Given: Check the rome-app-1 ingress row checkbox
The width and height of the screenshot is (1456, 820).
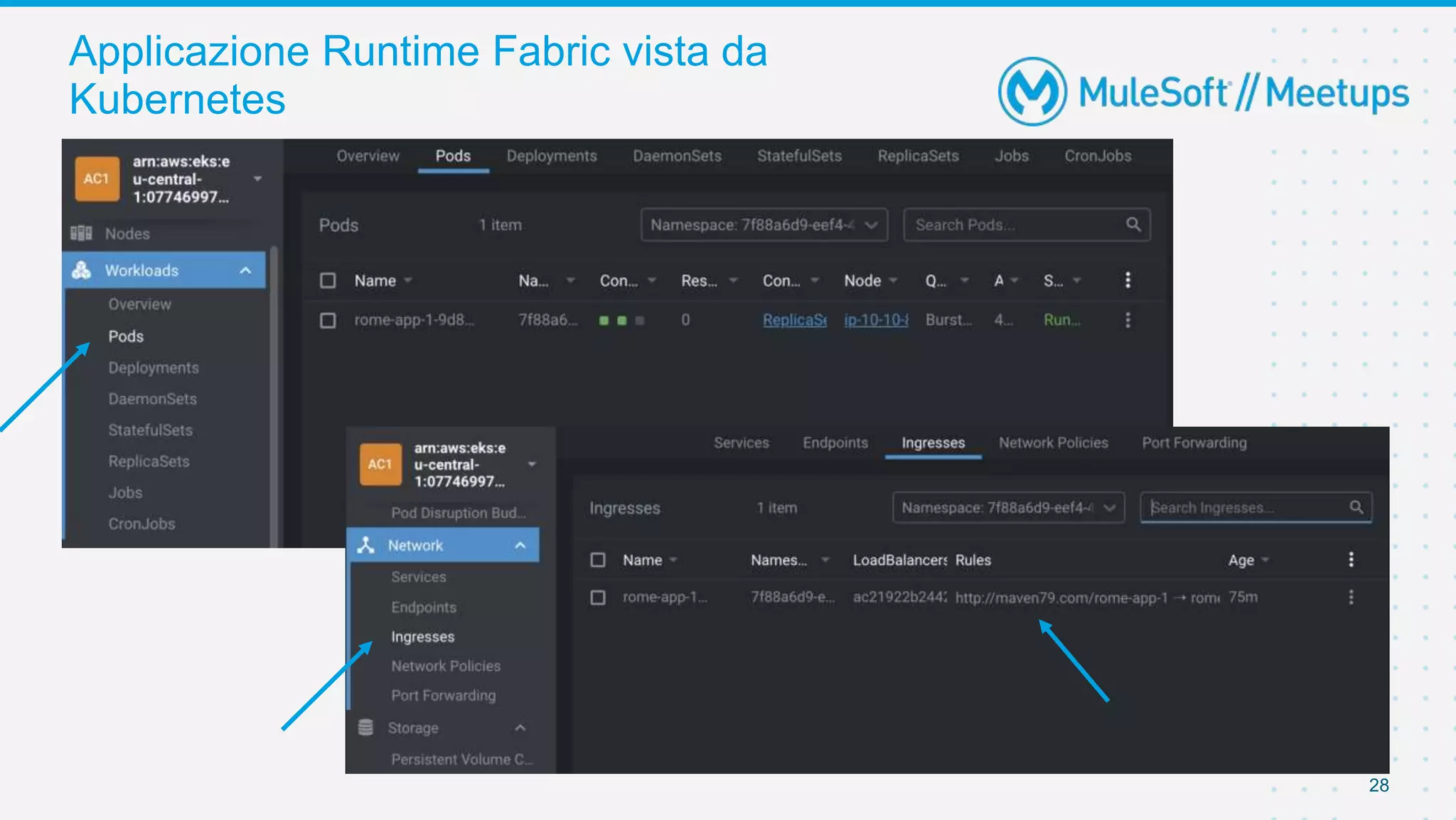Looking at the screenshot, I should 598,597.
